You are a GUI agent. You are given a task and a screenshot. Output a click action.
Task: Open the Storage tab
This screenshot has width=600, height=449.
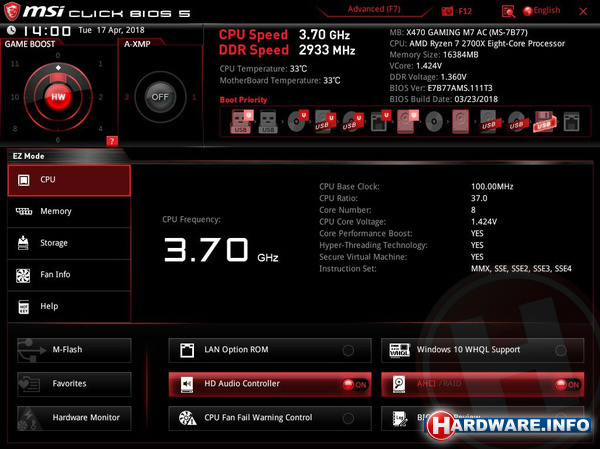[69, 243]
